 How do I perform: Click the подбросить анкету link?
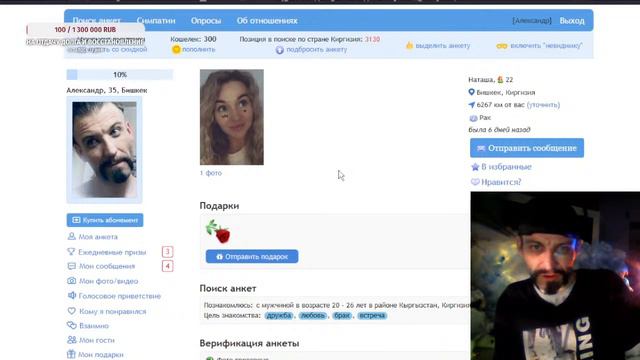(316, 49)
